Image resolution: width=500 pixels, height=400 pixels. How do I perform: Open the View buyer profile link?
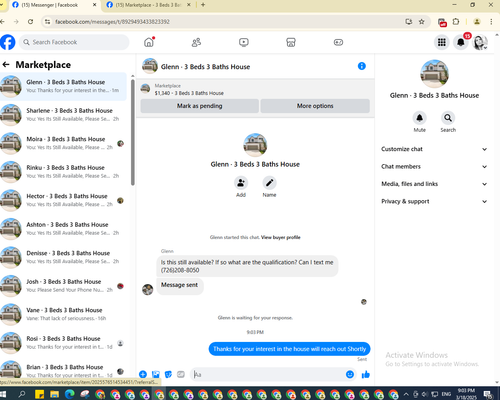(281, 237)
